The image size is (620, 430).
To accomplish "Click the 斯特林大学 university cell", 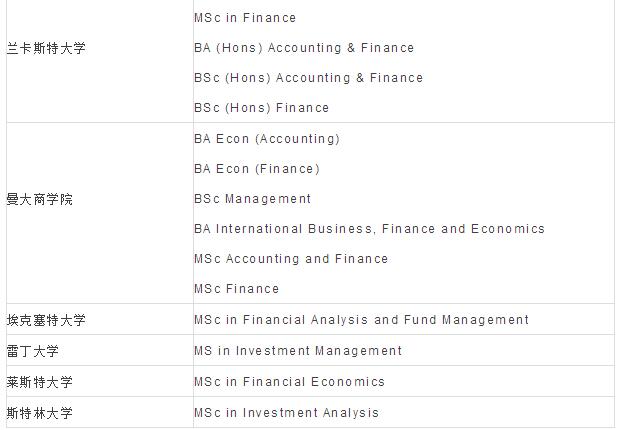I will [x=40, y=413].
